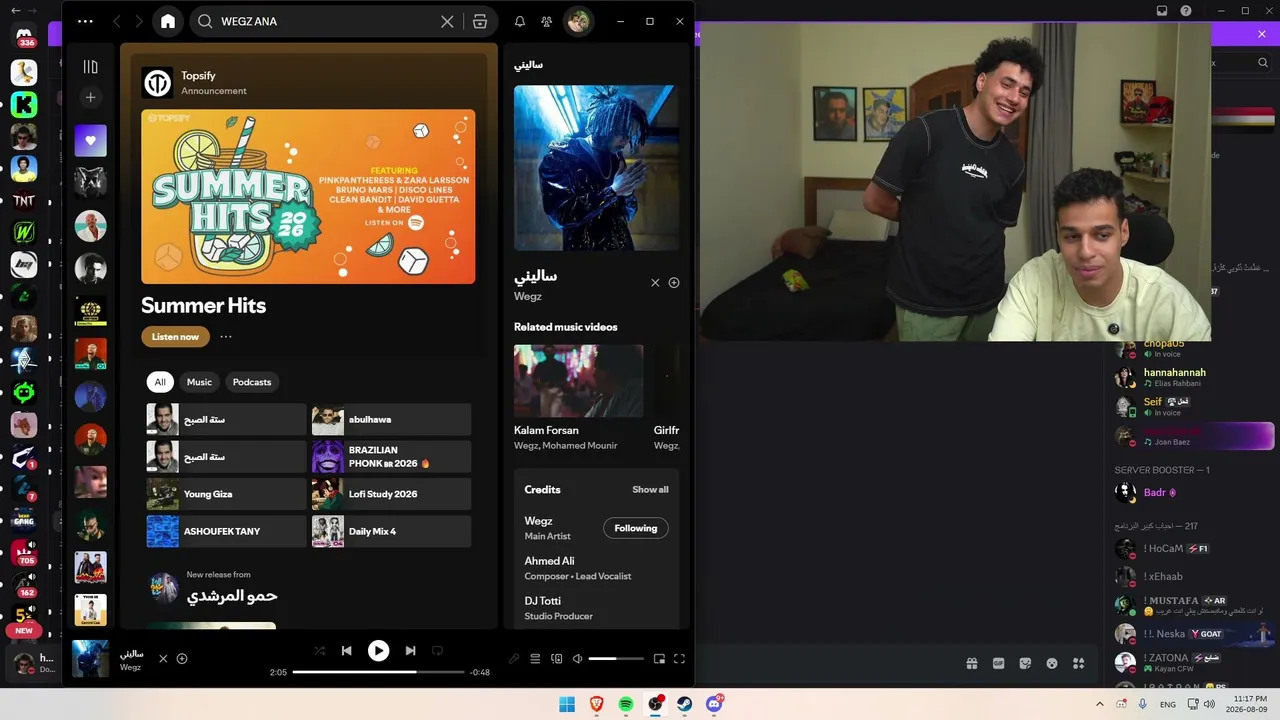The image size is (1280, 720).
Task: Open Discord apps launcher icon
Action: pyautogui.click(x=1078, y=663)
